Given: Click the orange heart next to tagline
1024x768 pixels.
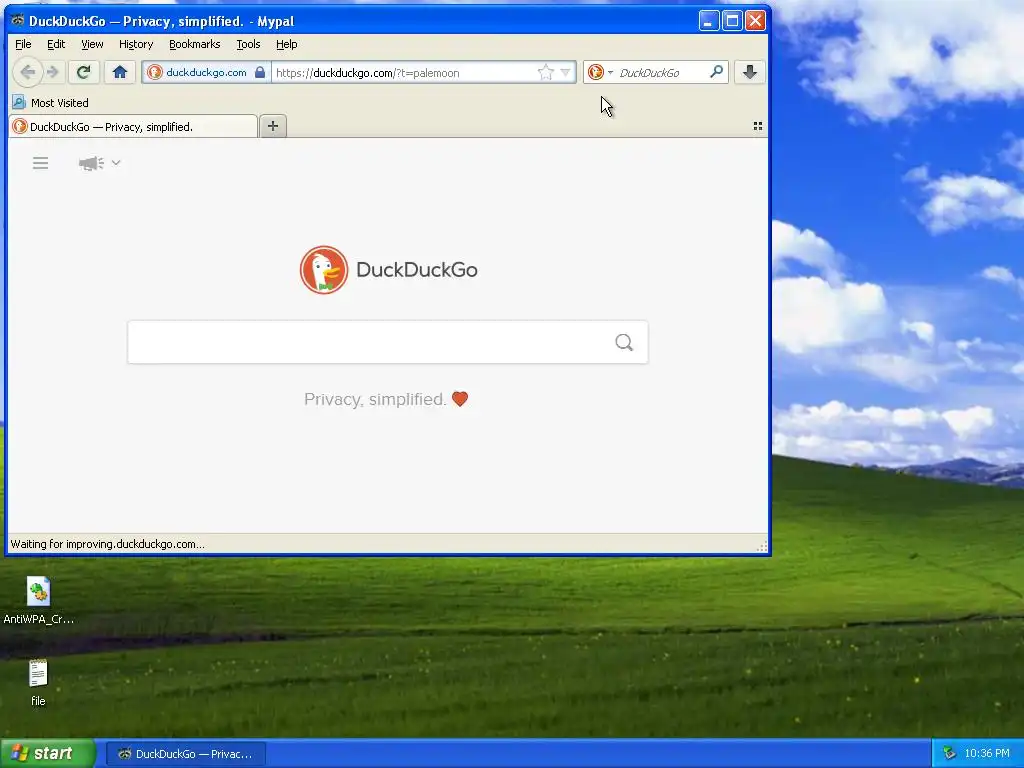Looking at the screenshot, I should (x=460, y=398).
